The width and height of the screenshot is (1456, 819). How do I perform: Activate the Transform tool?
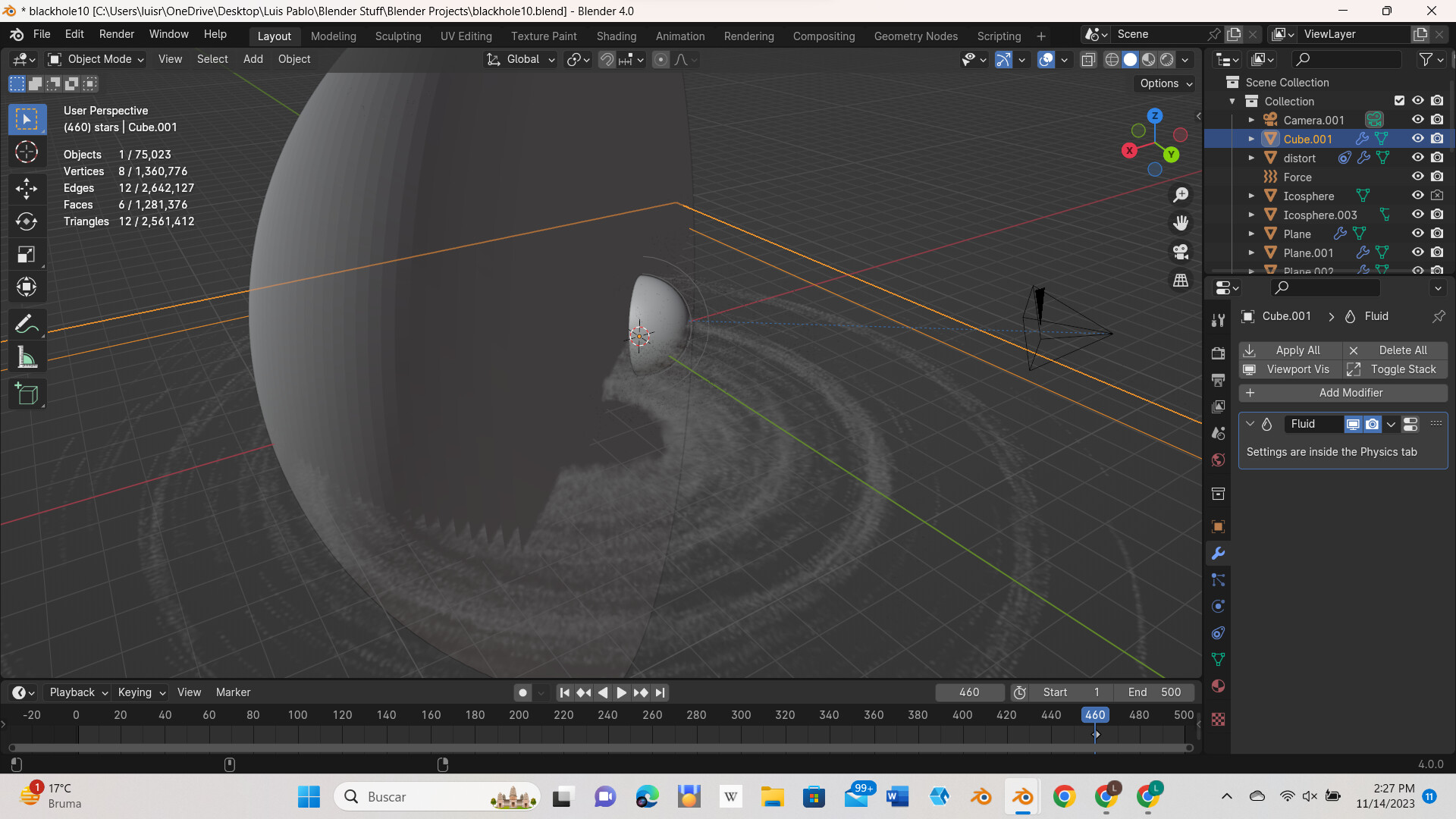27,287
